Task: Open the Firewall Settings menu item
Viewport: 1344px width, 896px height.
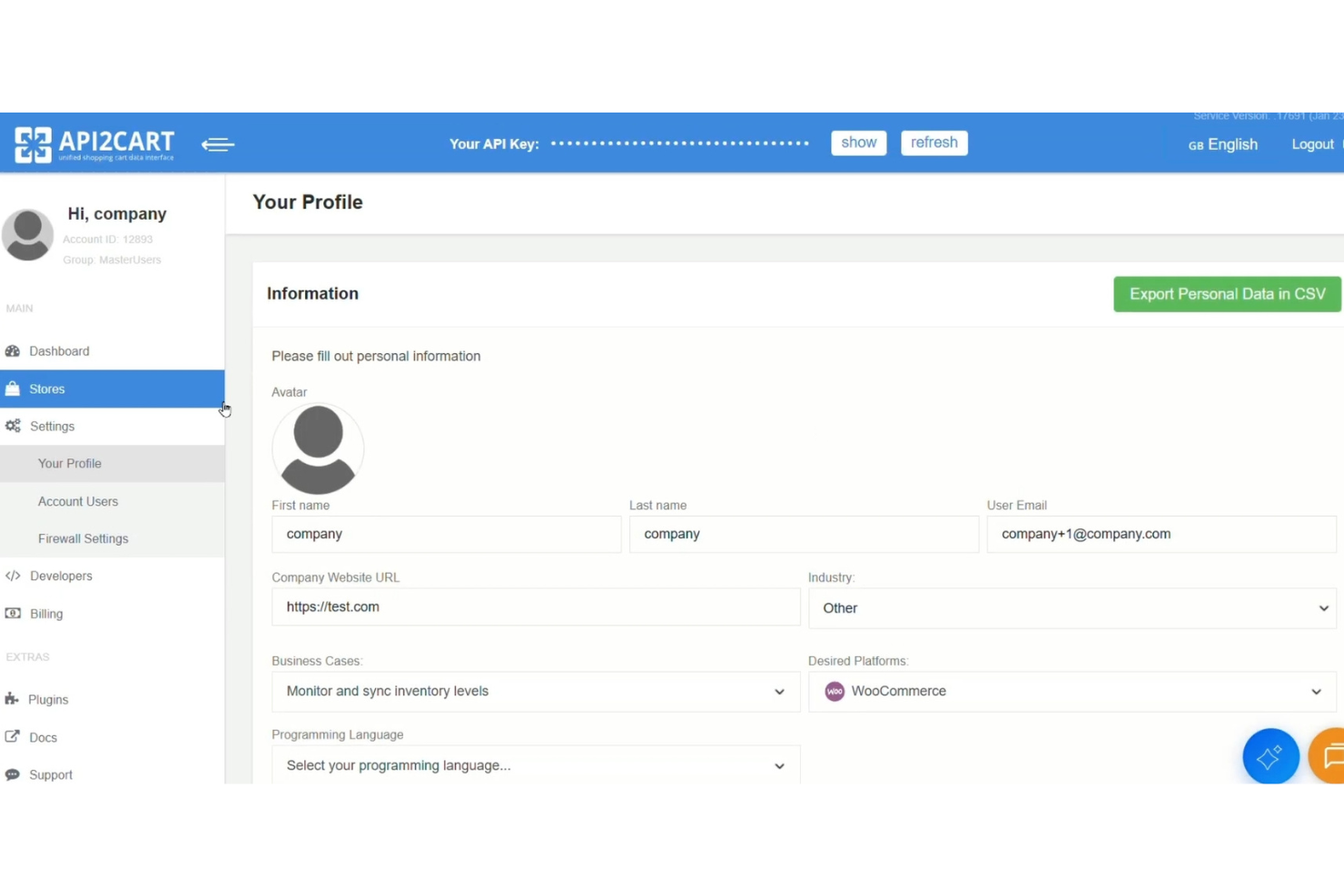Action: [83, 538]
